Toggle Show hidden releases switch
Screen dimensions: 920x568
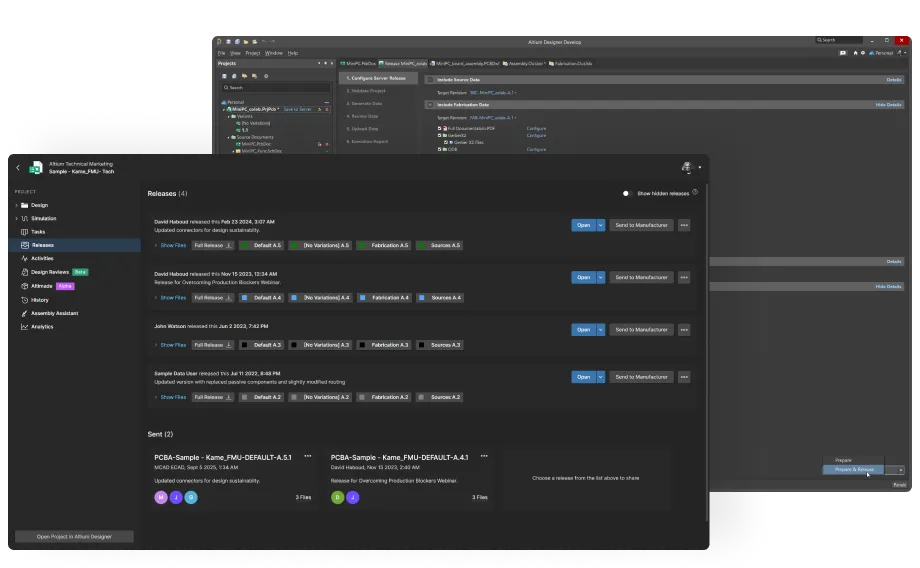tap(626, 193)
